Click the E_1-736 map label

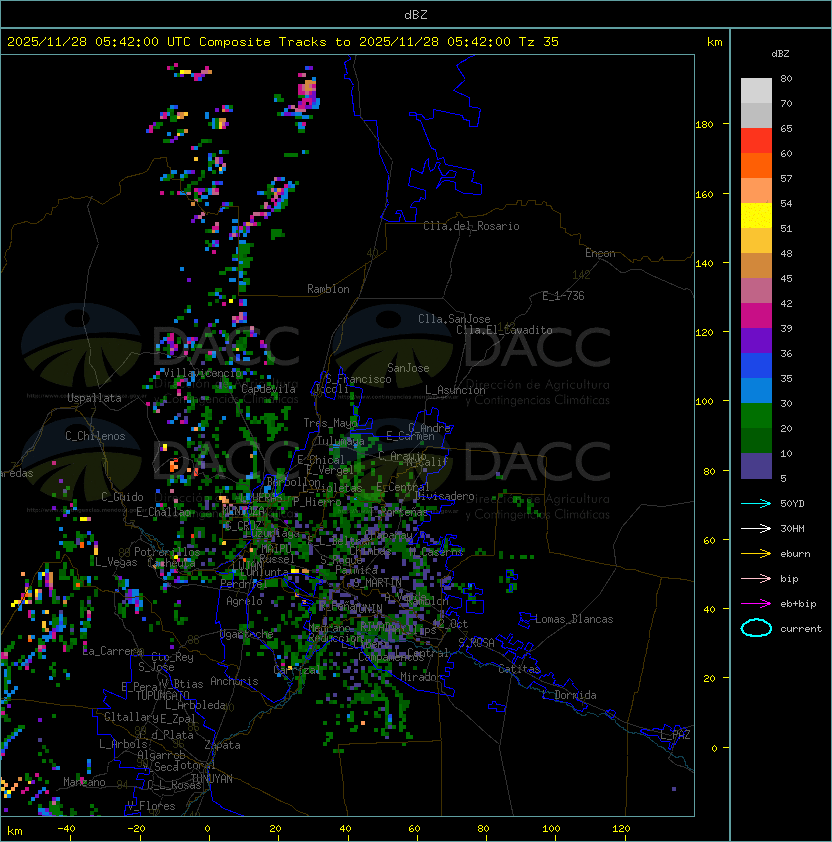(563, 296)
